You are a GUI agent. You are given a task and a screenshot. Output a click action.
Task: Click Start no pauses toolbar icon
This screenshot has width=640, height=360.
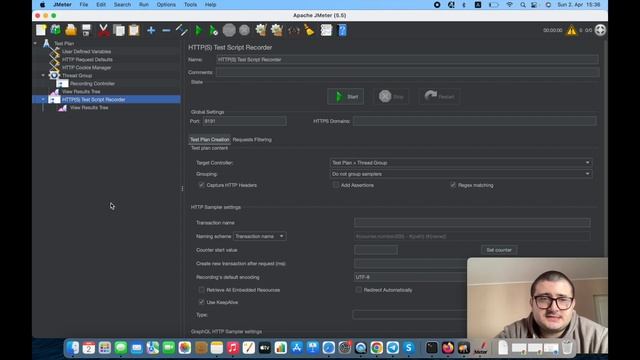(x=213, y=30)
